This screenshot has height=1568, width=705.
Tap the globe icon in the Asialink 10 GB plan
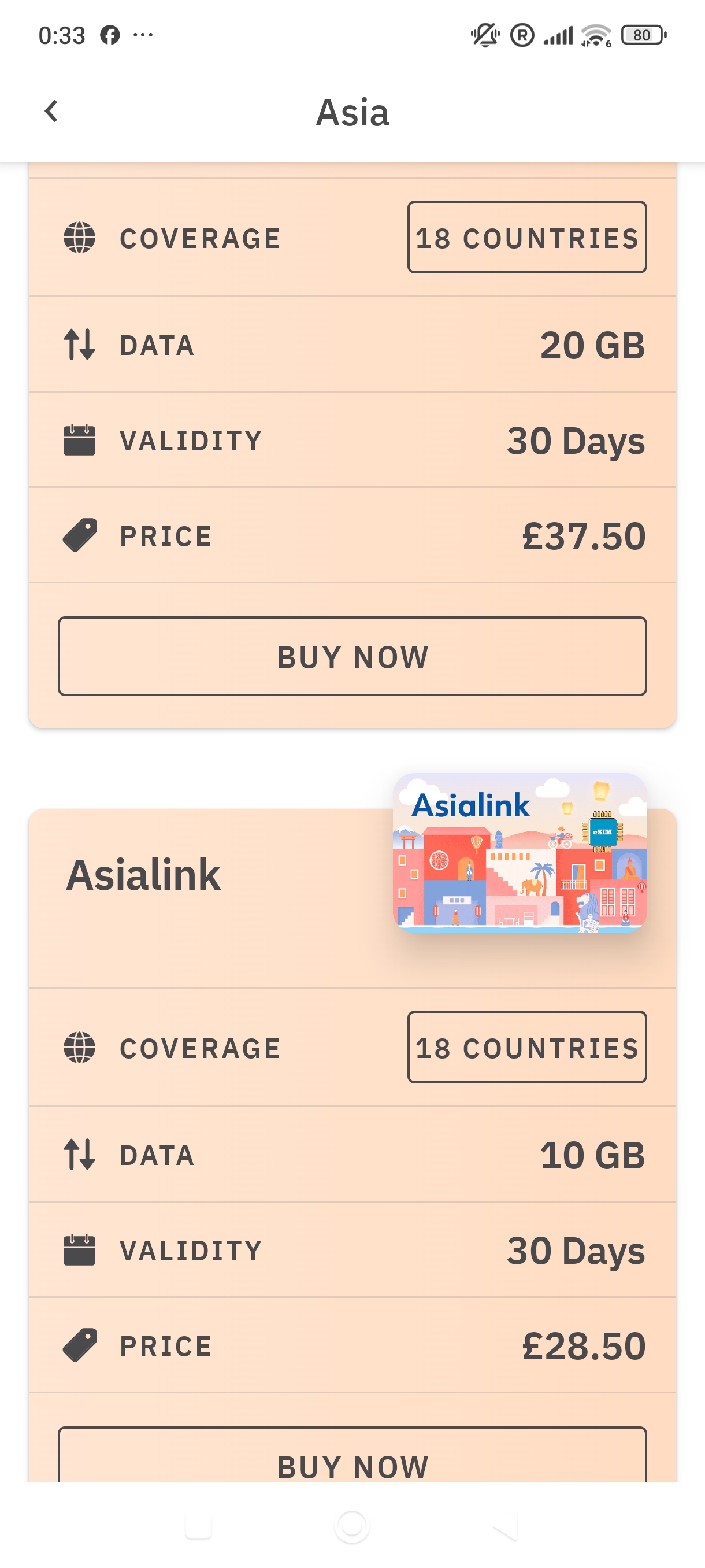coord(80,1048)
